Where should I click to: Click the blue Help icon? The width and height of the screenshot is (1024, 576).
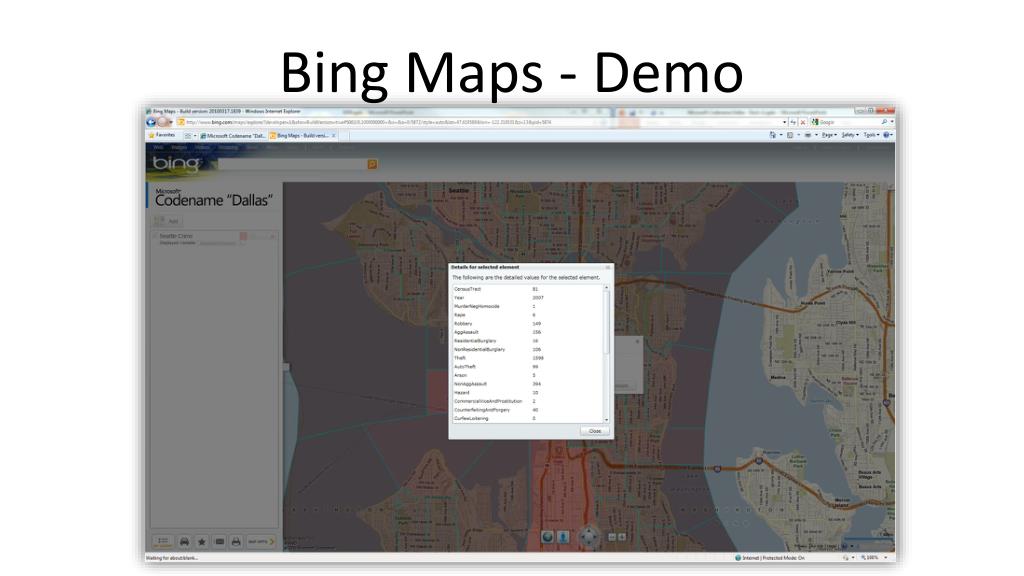[x=887, y=135]
